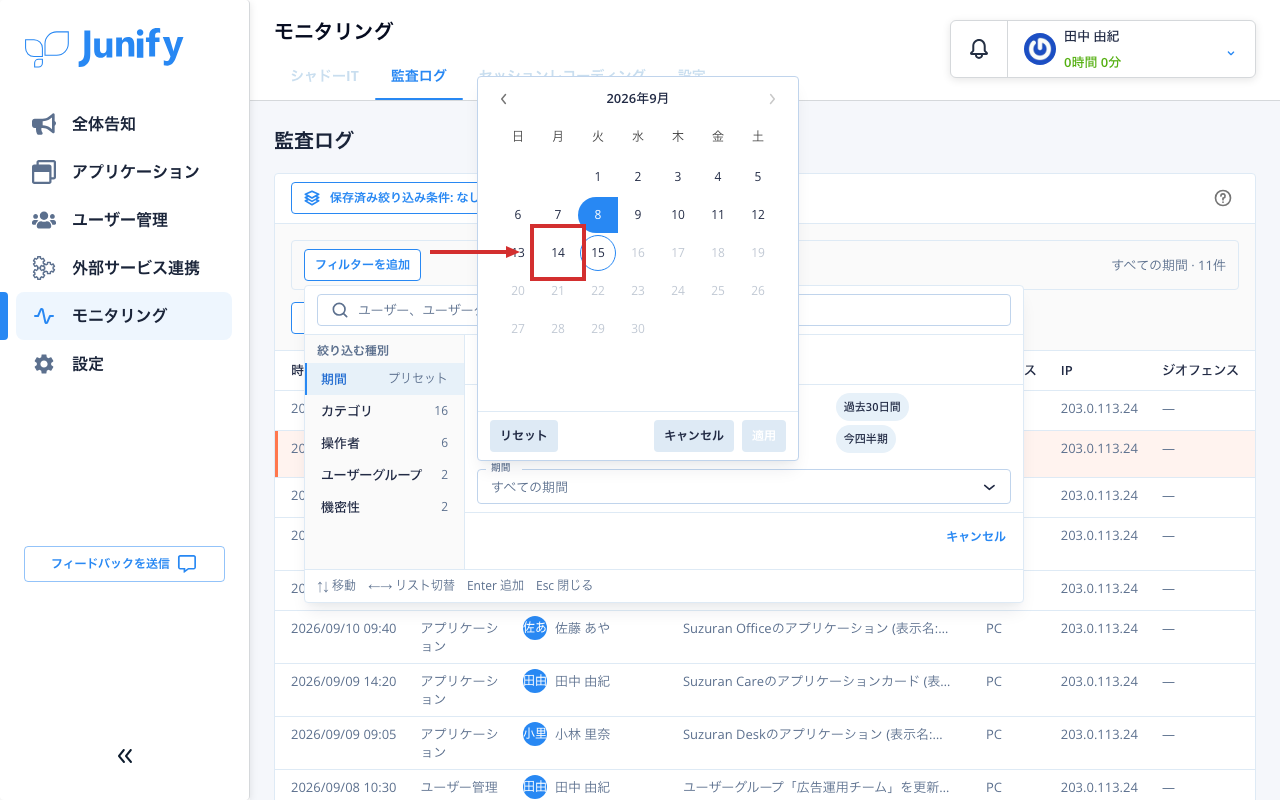Click the 小里 avatar for 小林 里奈
The height and width of the screenshot is (800, 1280).
[x=535, y=734]
